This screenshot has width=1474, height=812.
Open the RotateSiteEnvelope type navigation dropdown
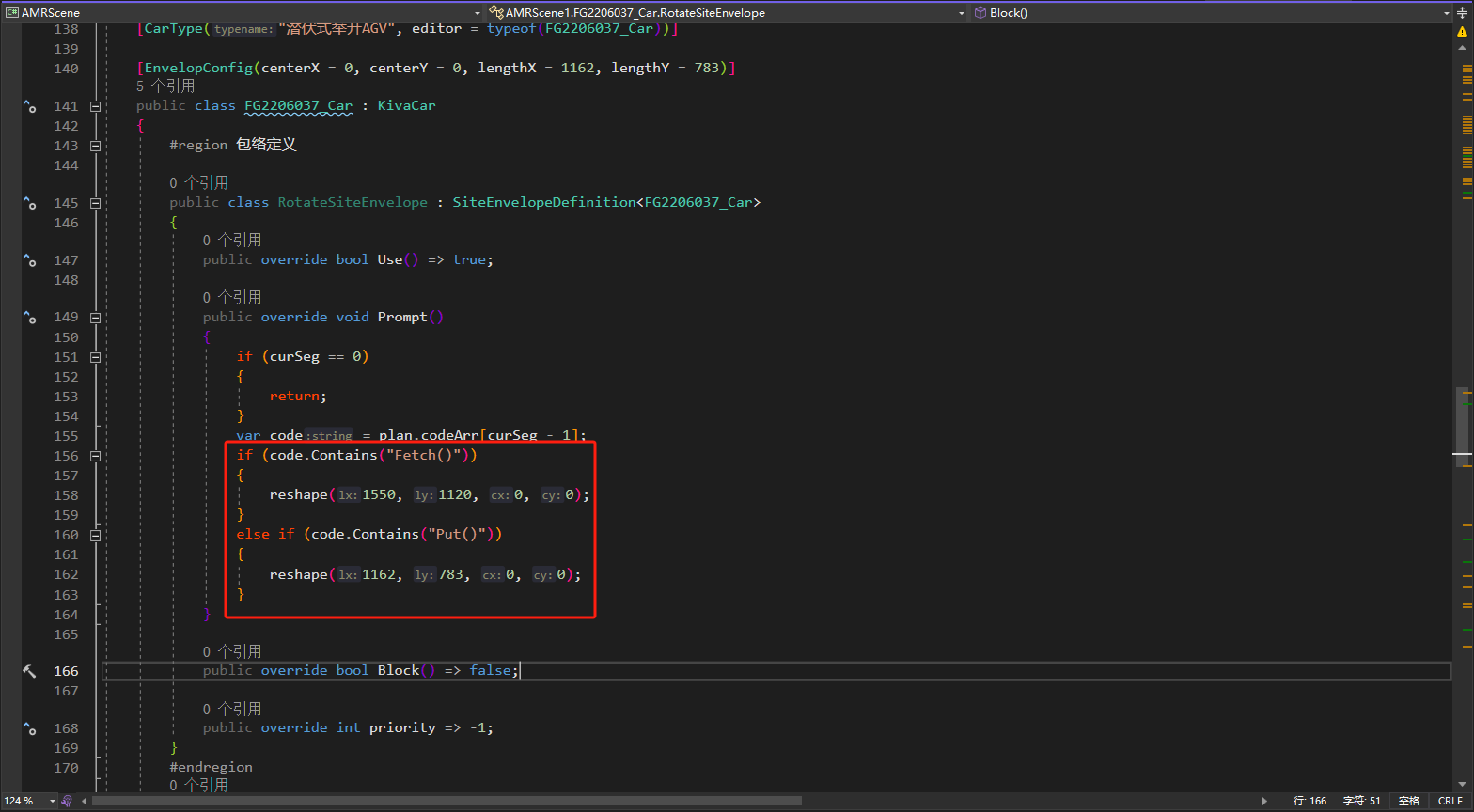pos(961,13)
